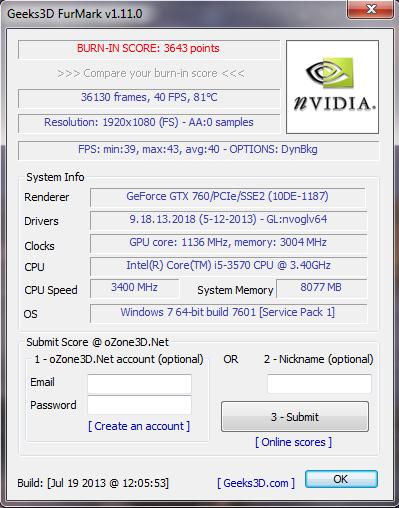
Task: Click the Build: [Jul 19 2013 @ 12:05:53] text
Action: pos(93,483)
